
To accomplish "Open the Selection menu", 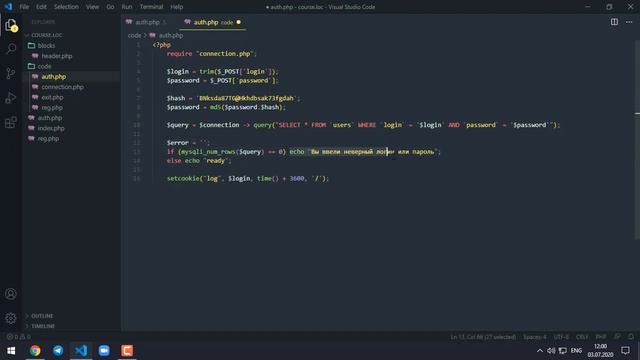I will (66, 7).
